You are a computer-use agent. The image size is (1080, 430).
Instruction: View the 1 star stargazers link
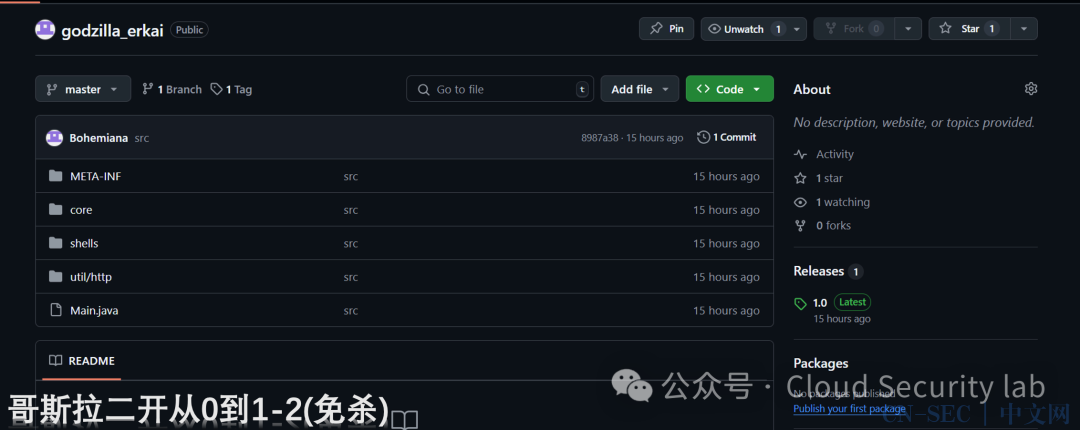(x=829, y=178)
